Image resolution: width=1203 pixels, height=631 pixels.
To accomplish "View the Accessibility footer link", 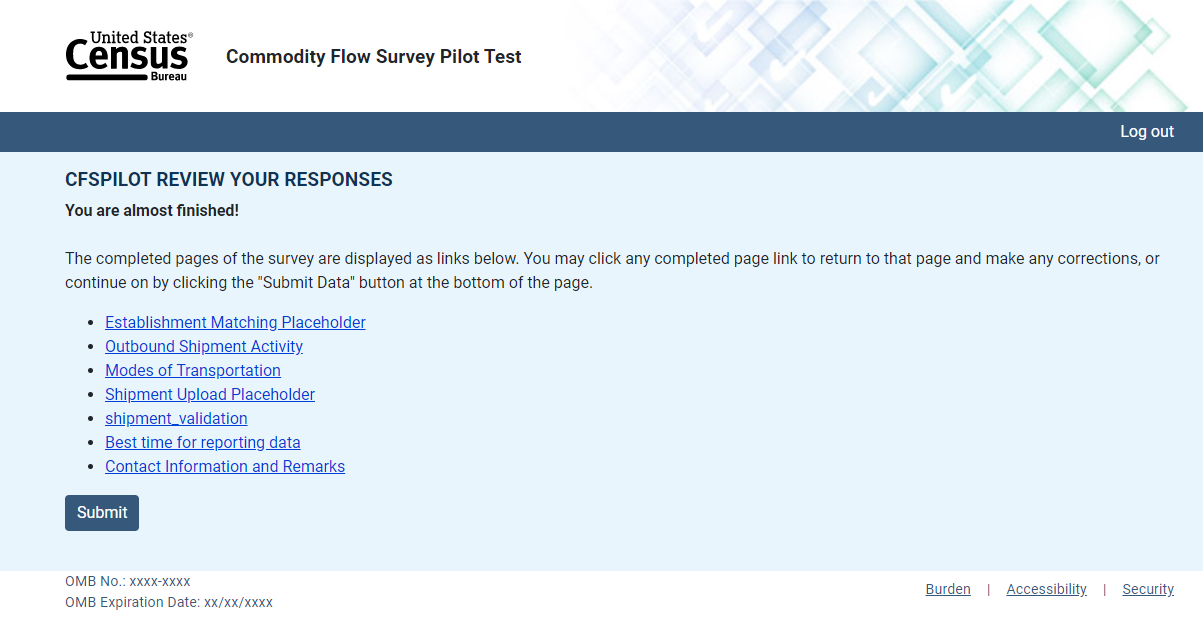I will point(1046,590).
